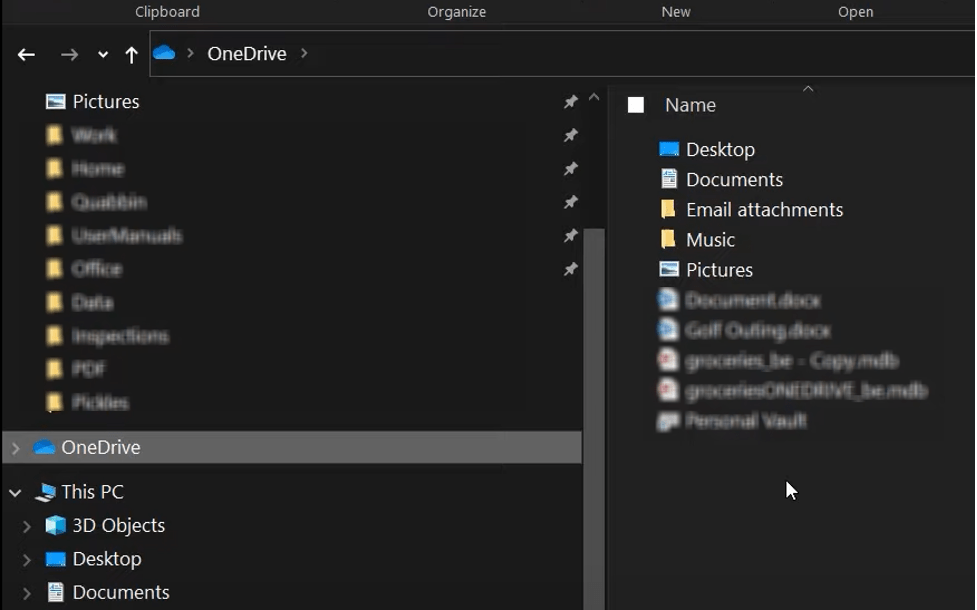977x610 pixels.
Task: Open Desktop under This PC
Action: click(x=107, y=559)
